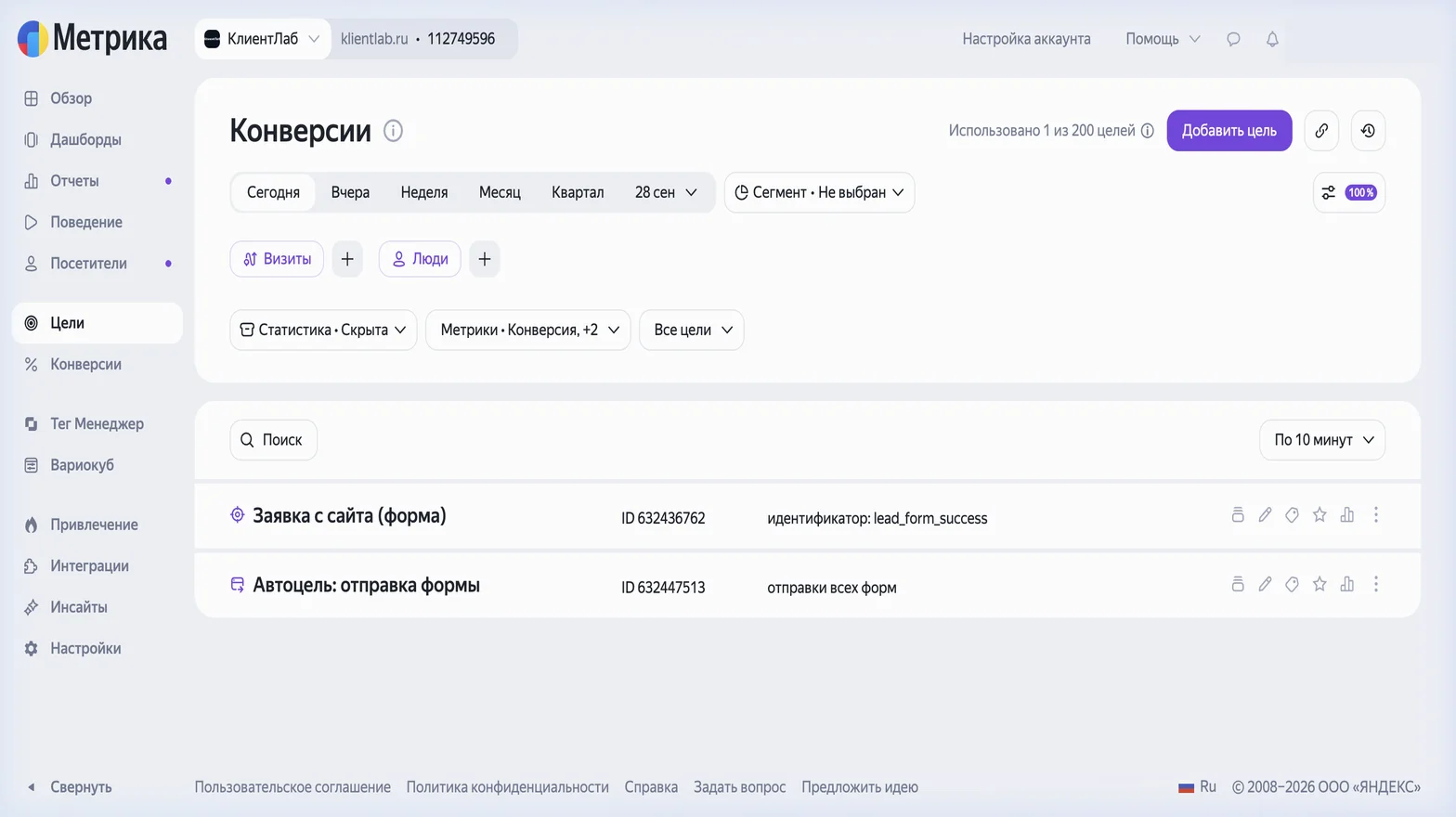Click info icon next to Конверсии heading

[393, 131]
